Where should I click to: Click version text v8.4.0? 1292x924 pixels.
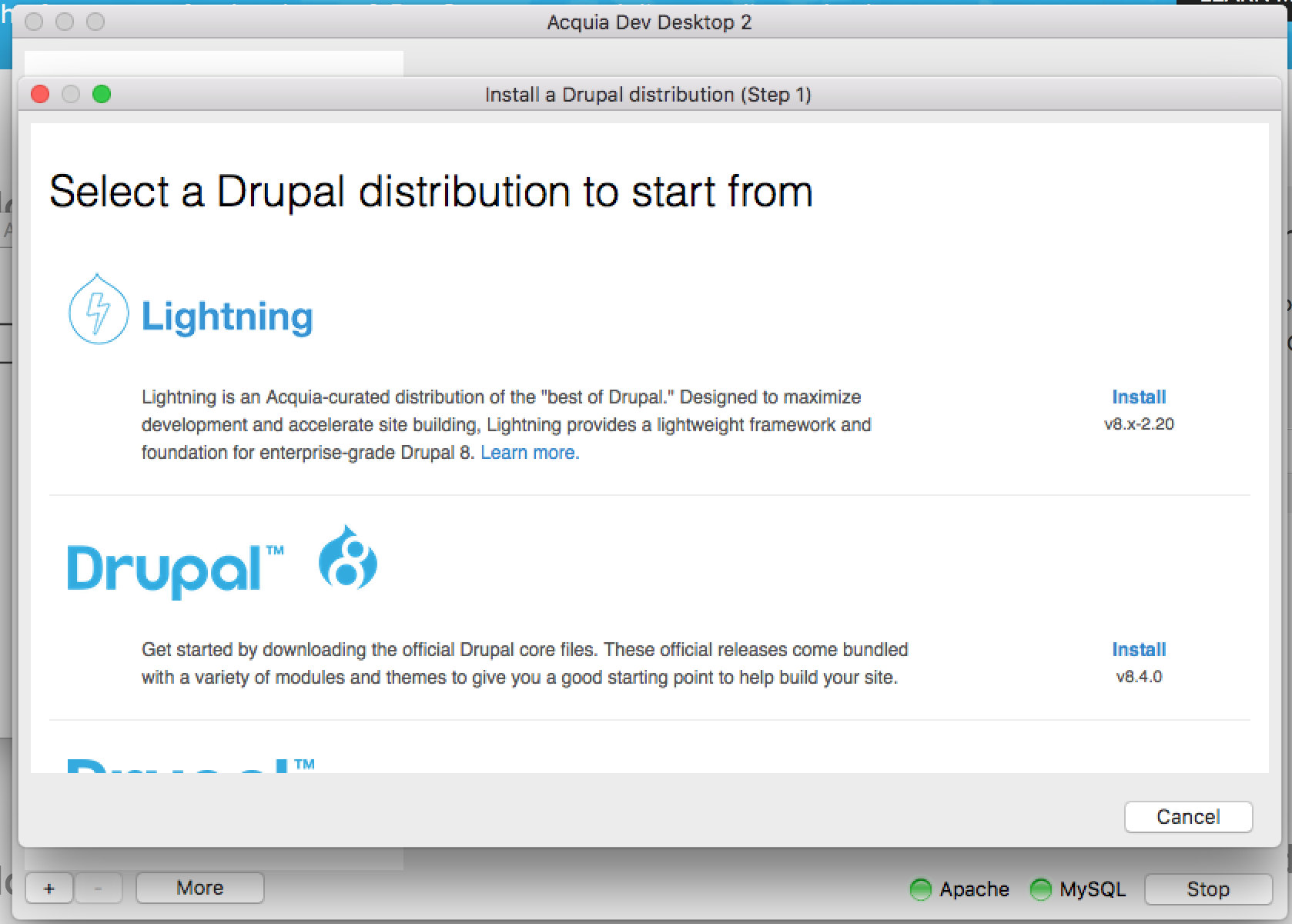coord(1139,677)
